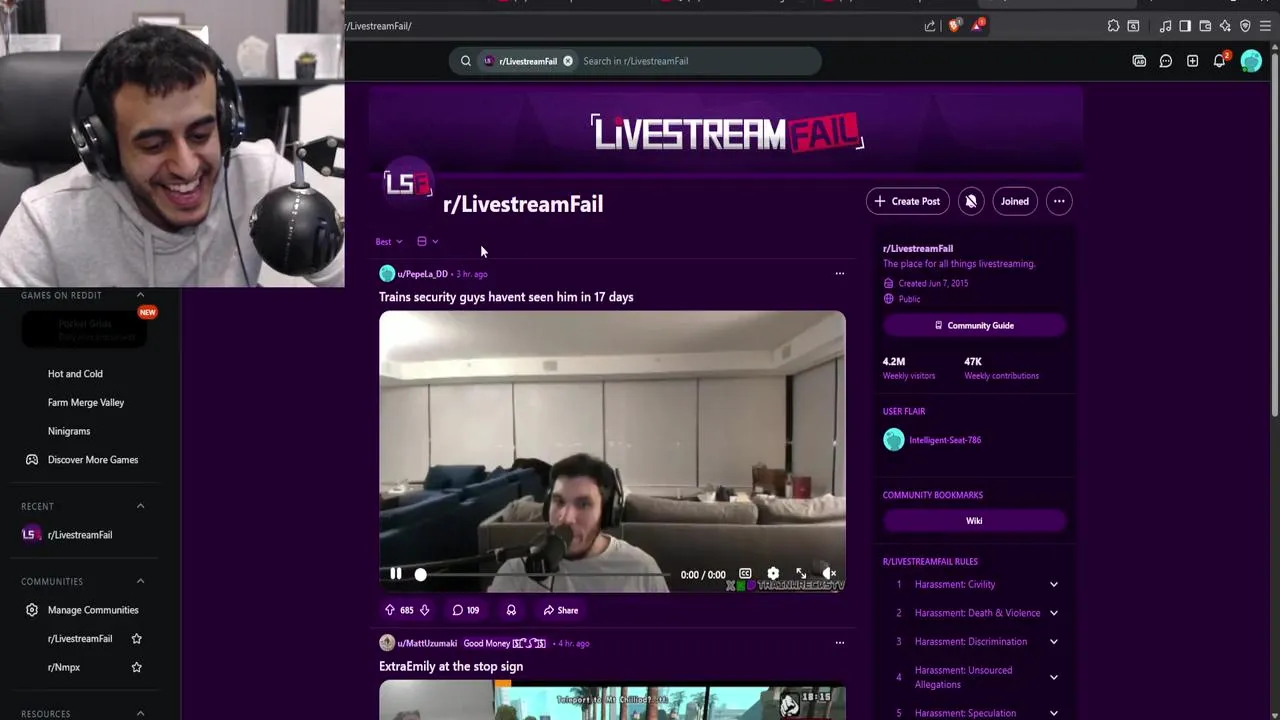This screenshot has width=1280, height=720.
Task: Open the Reddit advertise icon
Action: (x=1139, y=61)
